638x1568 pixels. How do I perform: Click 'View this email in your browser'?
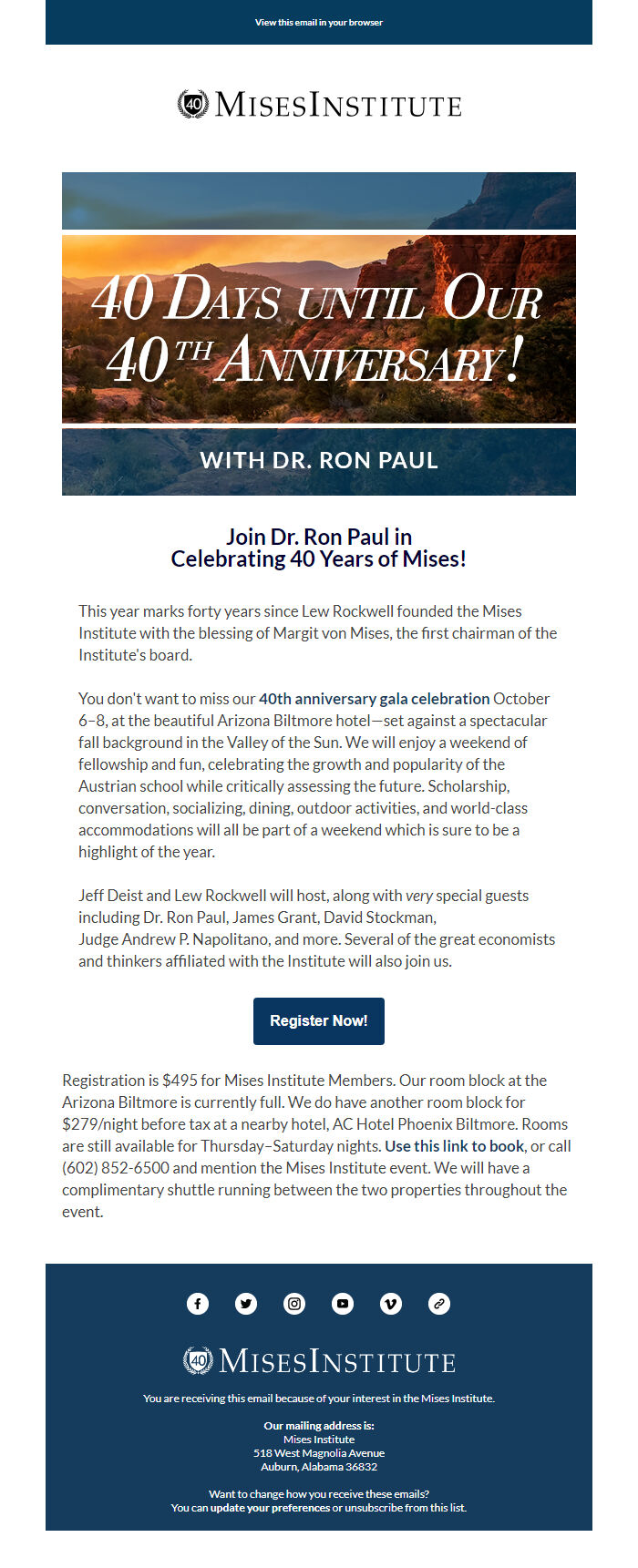[x=319, y=23]
